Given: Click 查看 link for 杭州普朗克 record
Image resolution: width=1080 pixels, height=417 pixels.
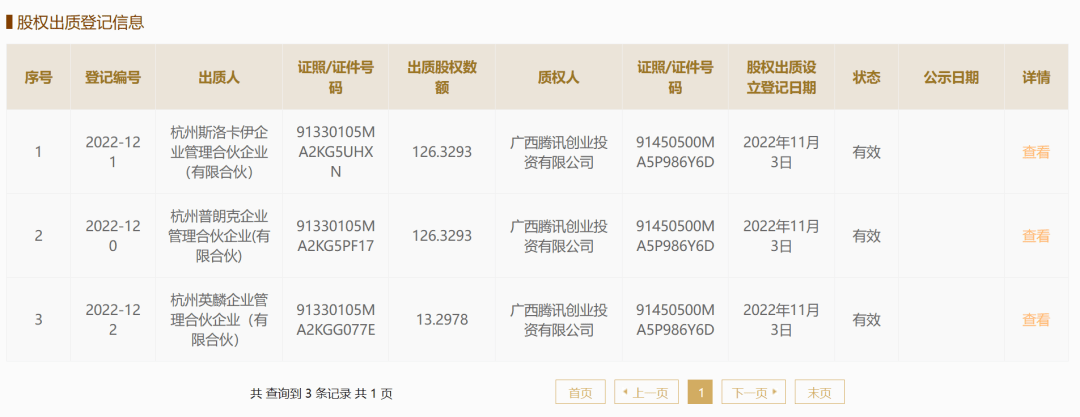Looking at the screenshot, I should [x=1035, y=236].
